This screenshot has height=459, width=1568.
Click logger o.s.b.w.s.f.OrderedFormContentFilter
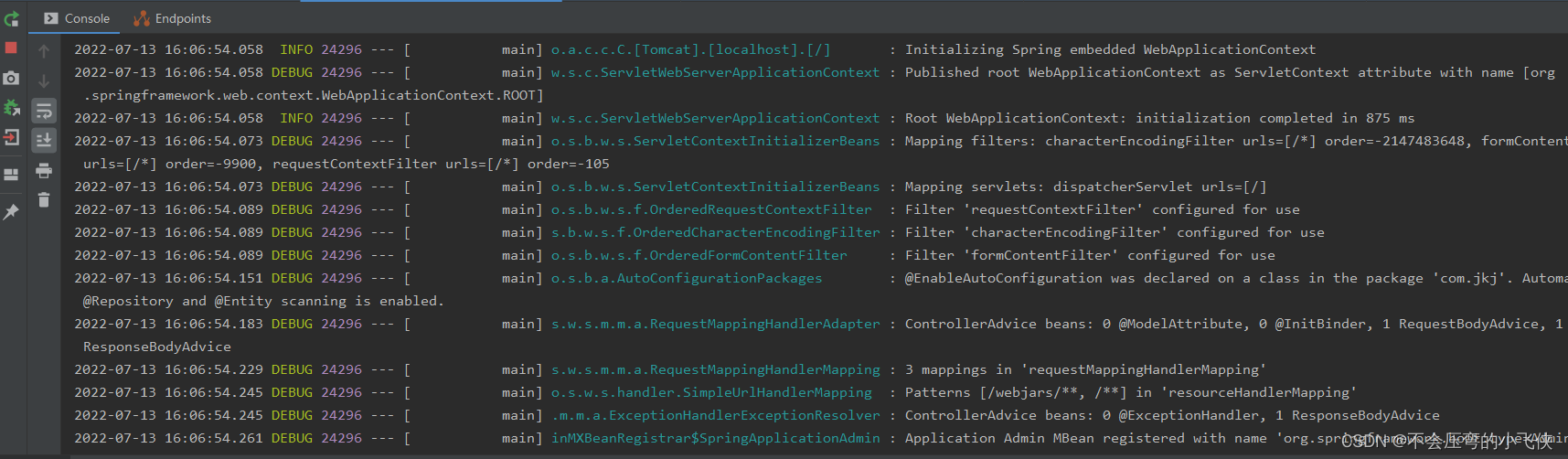click(x=699, y=255)
